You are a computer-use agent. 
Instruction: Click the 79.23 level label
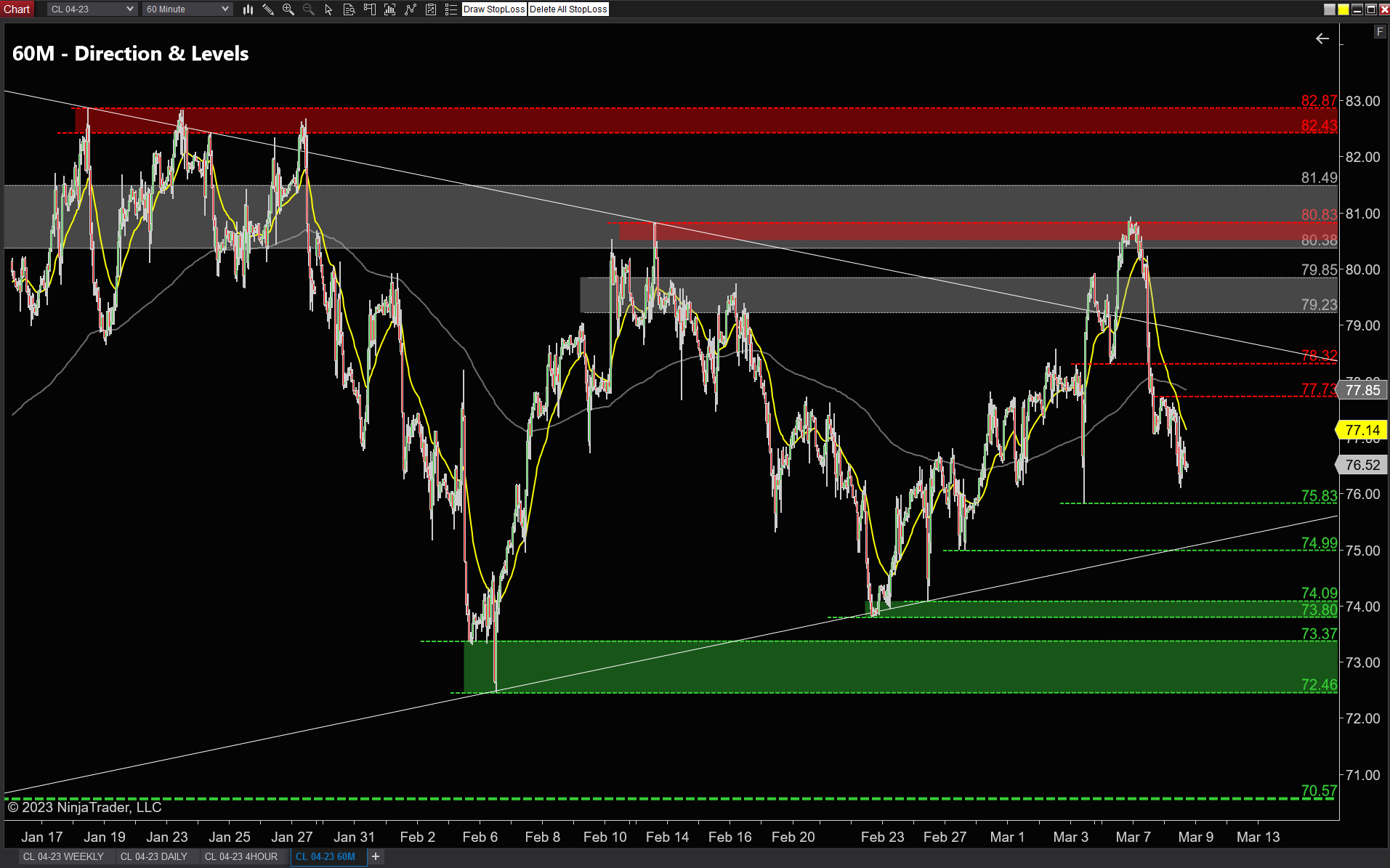[1319, 304]
